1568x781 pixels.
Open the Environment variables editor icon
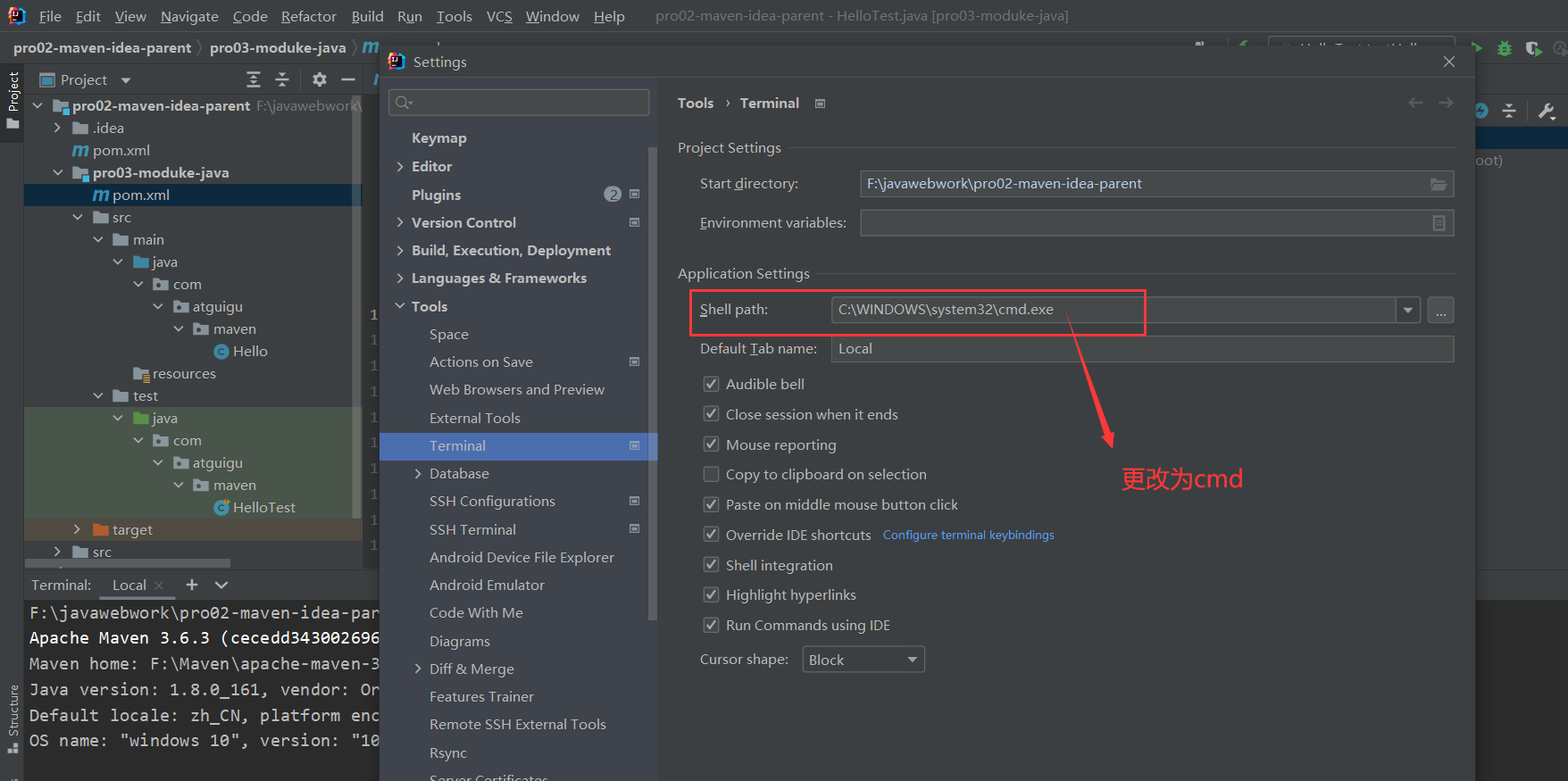[1439, 223]
